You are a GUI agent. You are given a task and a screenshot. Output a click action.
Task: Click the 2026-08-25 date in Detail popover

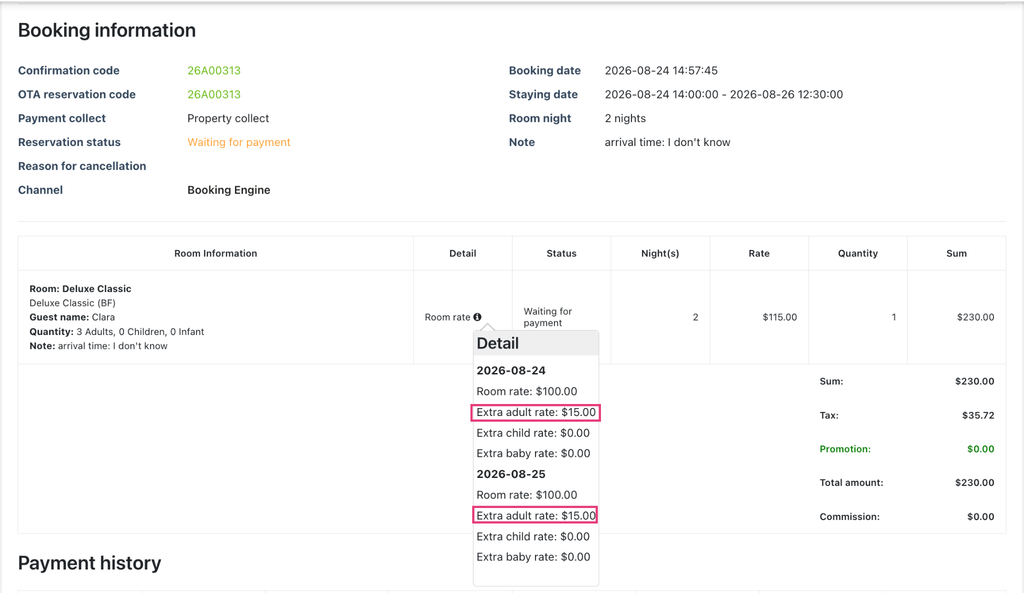click(x=511, y=474)
